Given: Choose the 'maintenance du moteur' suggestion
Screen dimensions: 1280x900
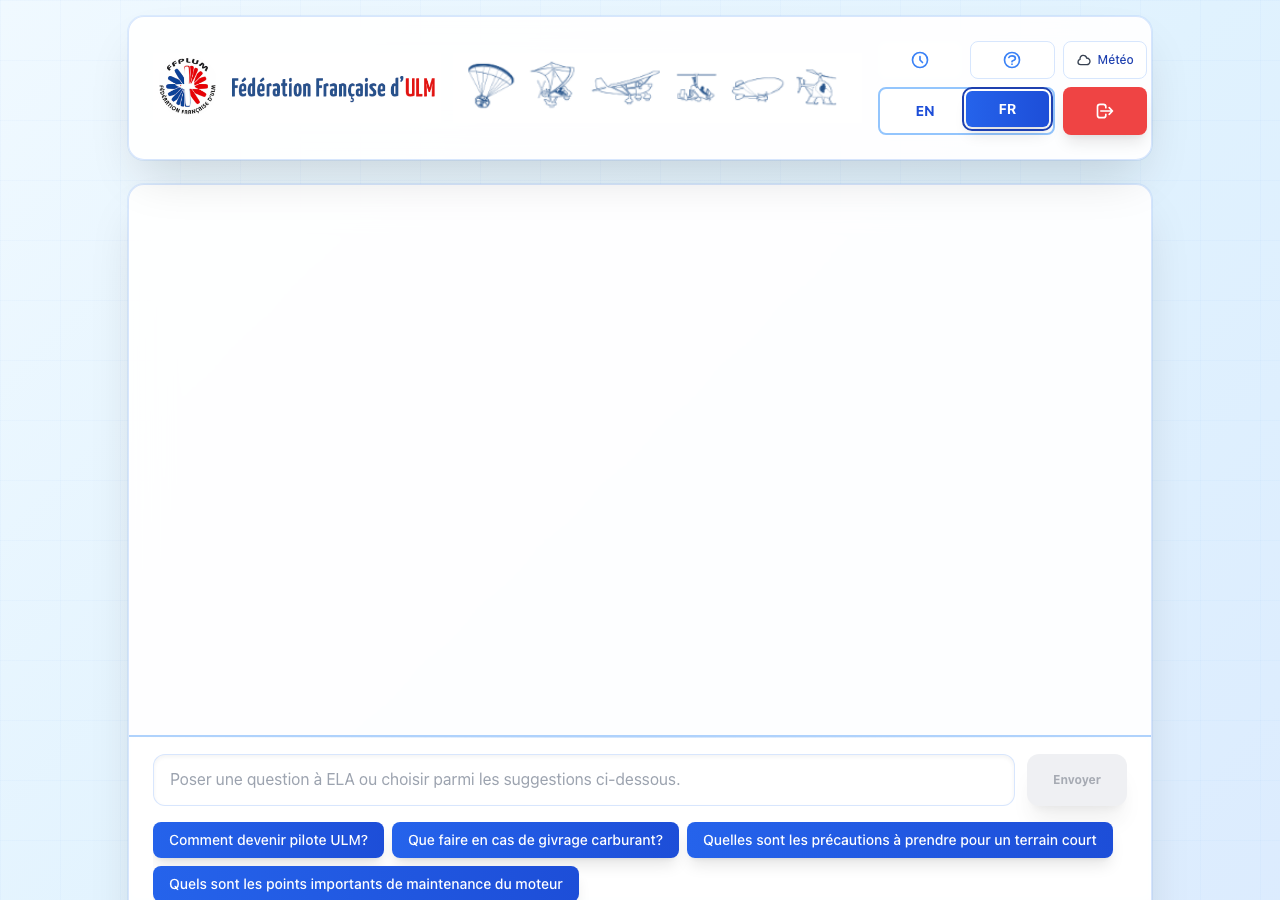Looking at the screenshot, I should [365, 883].
